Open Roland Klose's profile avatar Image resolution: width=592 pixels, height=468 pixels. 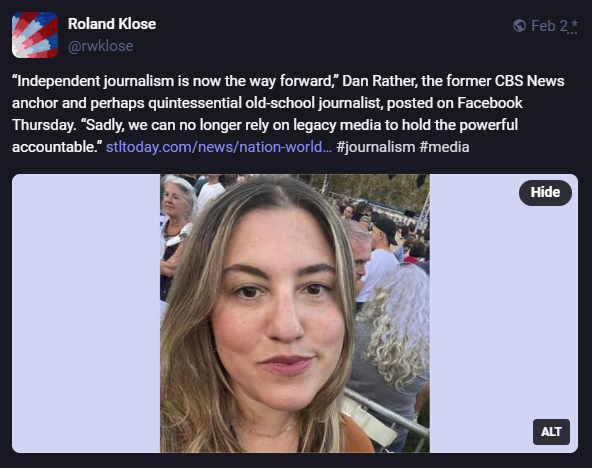(35, 35)
